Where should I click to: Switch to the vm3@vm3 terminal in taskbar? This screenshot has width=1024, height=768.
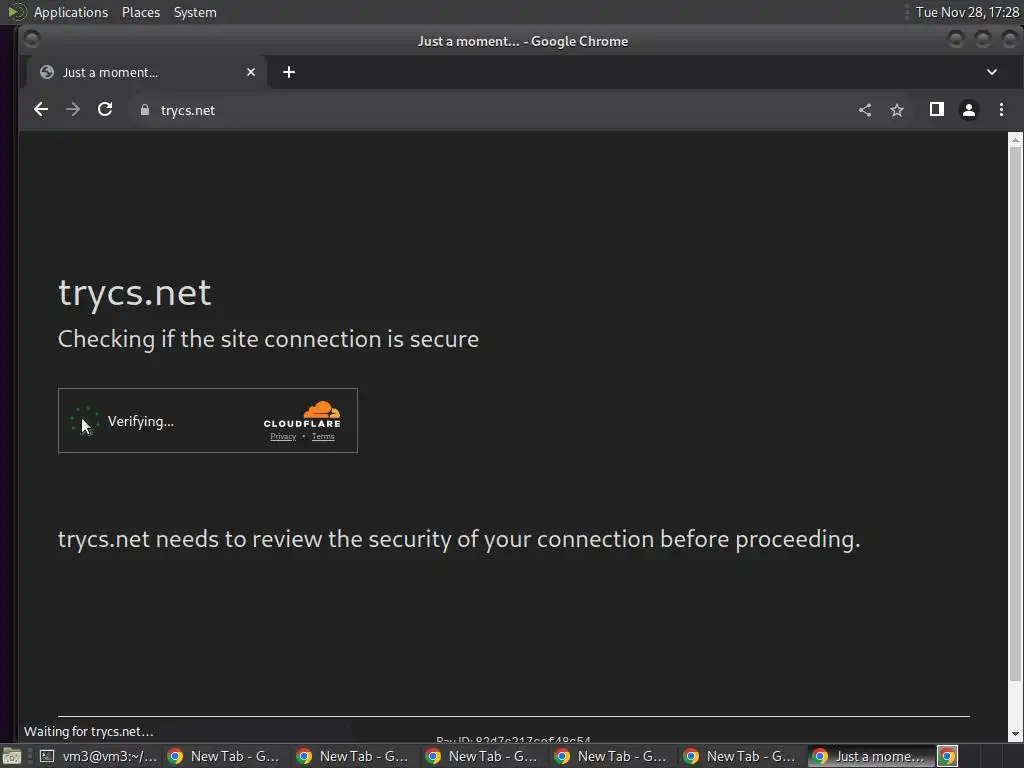[x=98, y=756]
